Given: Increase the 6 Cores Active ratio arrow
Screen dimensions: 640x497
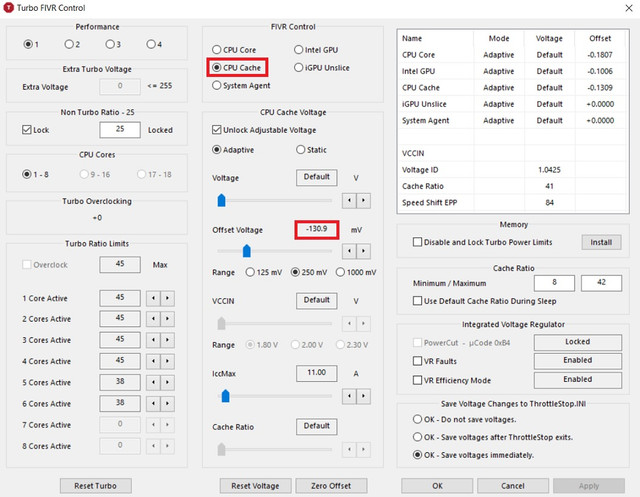Looking at the screenshot, I should pyautogui.click(x=167, y=404).
